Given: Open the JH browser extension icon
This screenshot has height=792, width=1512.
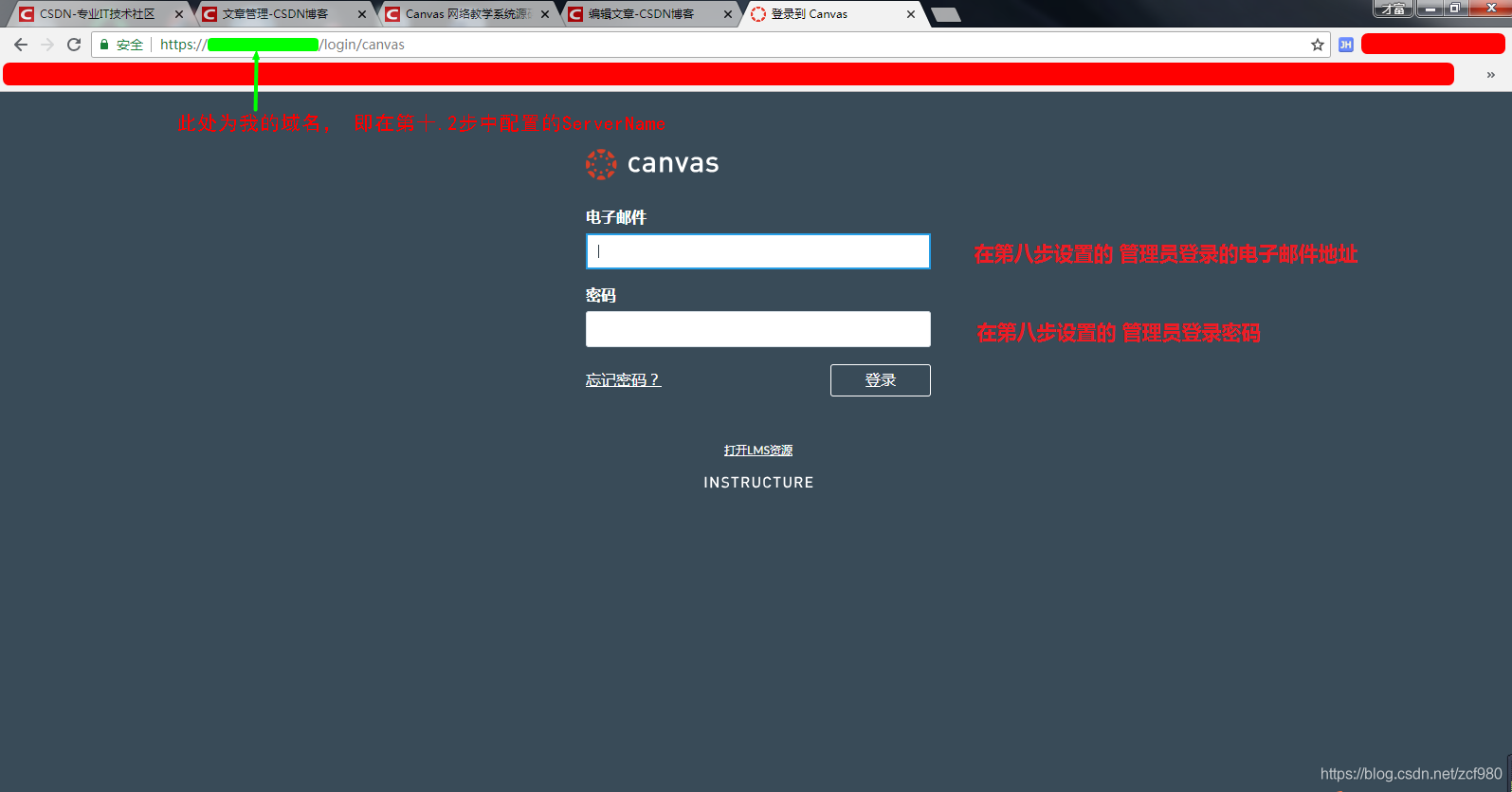Looking at the screenshot, I should click(1345, 45).
